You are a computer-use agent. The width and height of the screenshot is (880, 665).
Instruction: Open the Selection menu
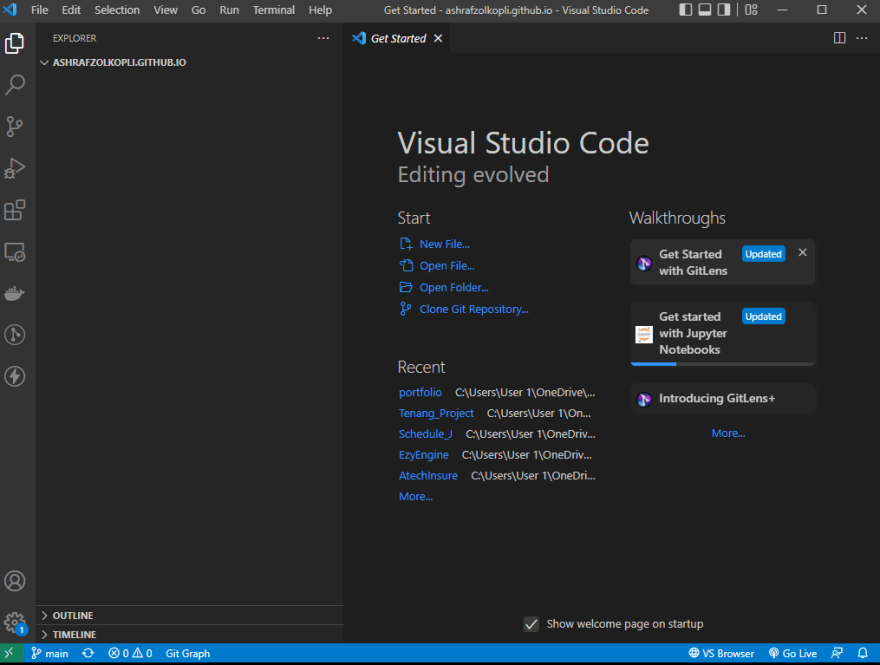pos(117,10)
